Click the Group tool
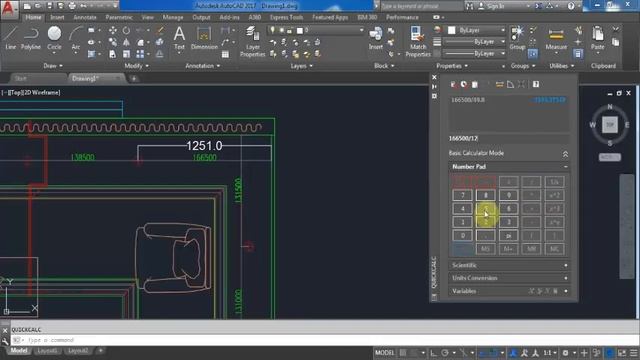Image resolution: width=640 pixels, height=360 pixels. tap(517, 38)
